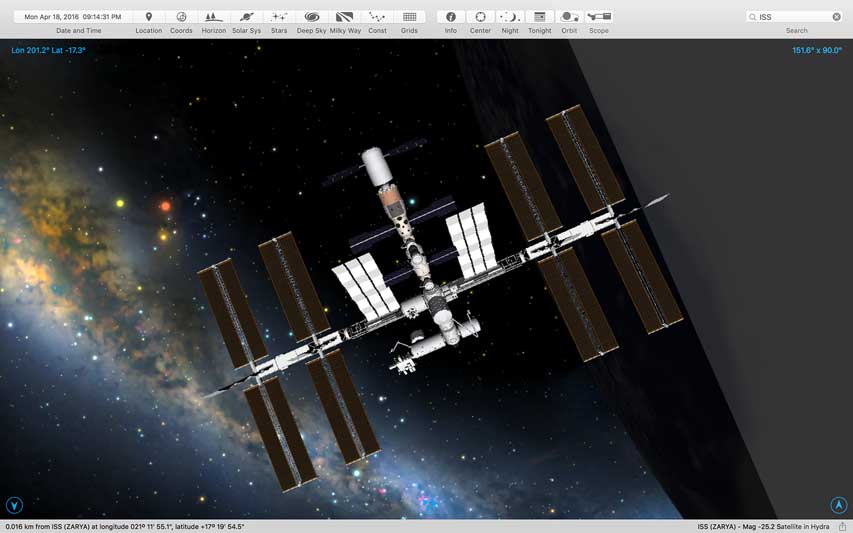
Task: Open the Scope telescope control icon
Action: coord(599,17)
